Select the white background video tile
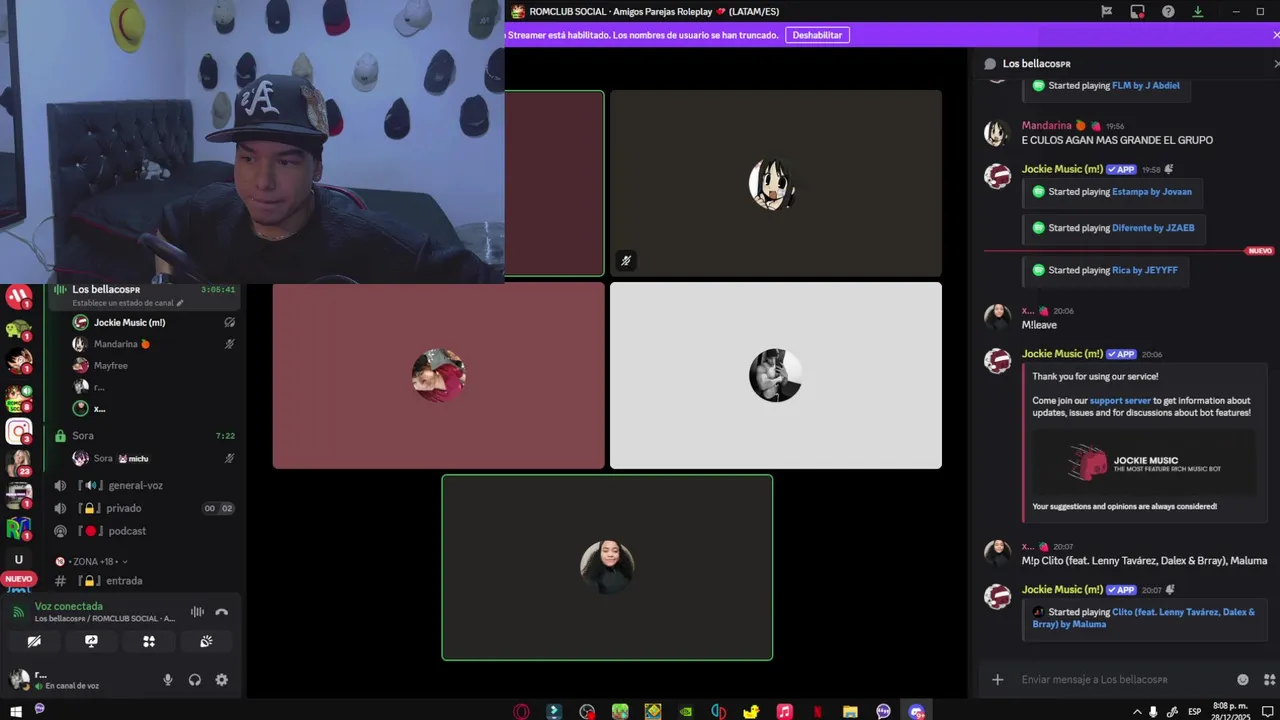The image size is (1280, 720). [x=776, y=375]
